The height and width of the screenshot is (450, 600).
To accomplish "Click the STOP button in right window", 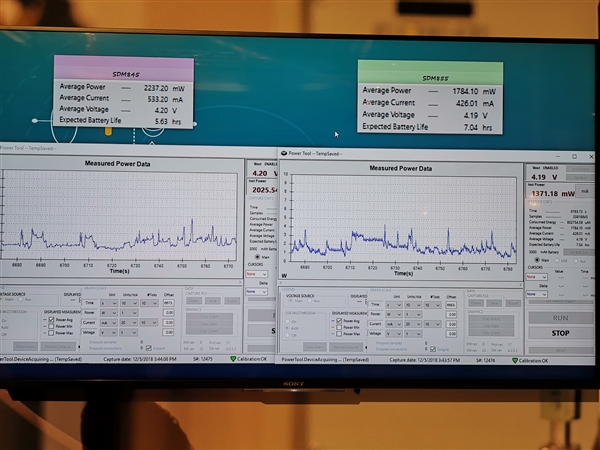I will (x=561, y=333).
